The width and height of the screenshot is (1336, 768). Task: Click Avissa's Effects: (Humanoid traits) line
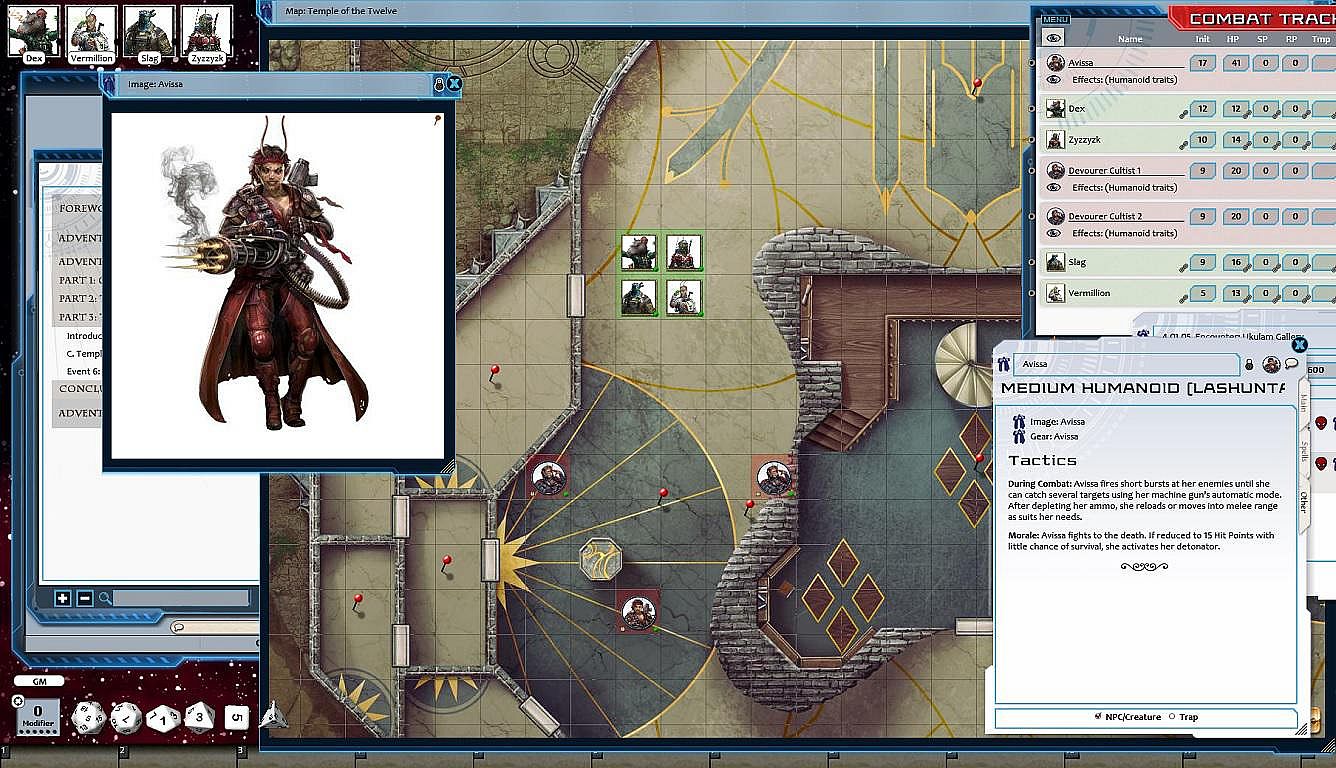1124,80
